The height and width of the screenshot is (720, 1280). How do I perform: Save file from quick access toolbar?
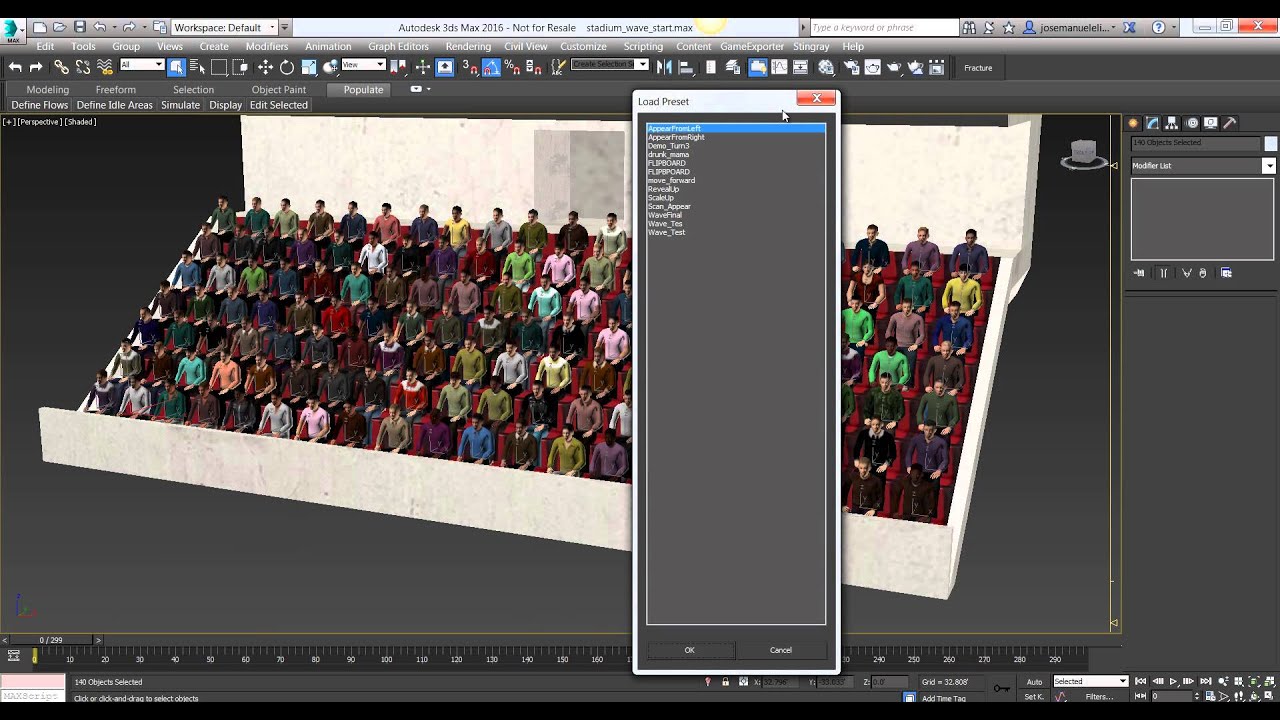pos(80,27)
